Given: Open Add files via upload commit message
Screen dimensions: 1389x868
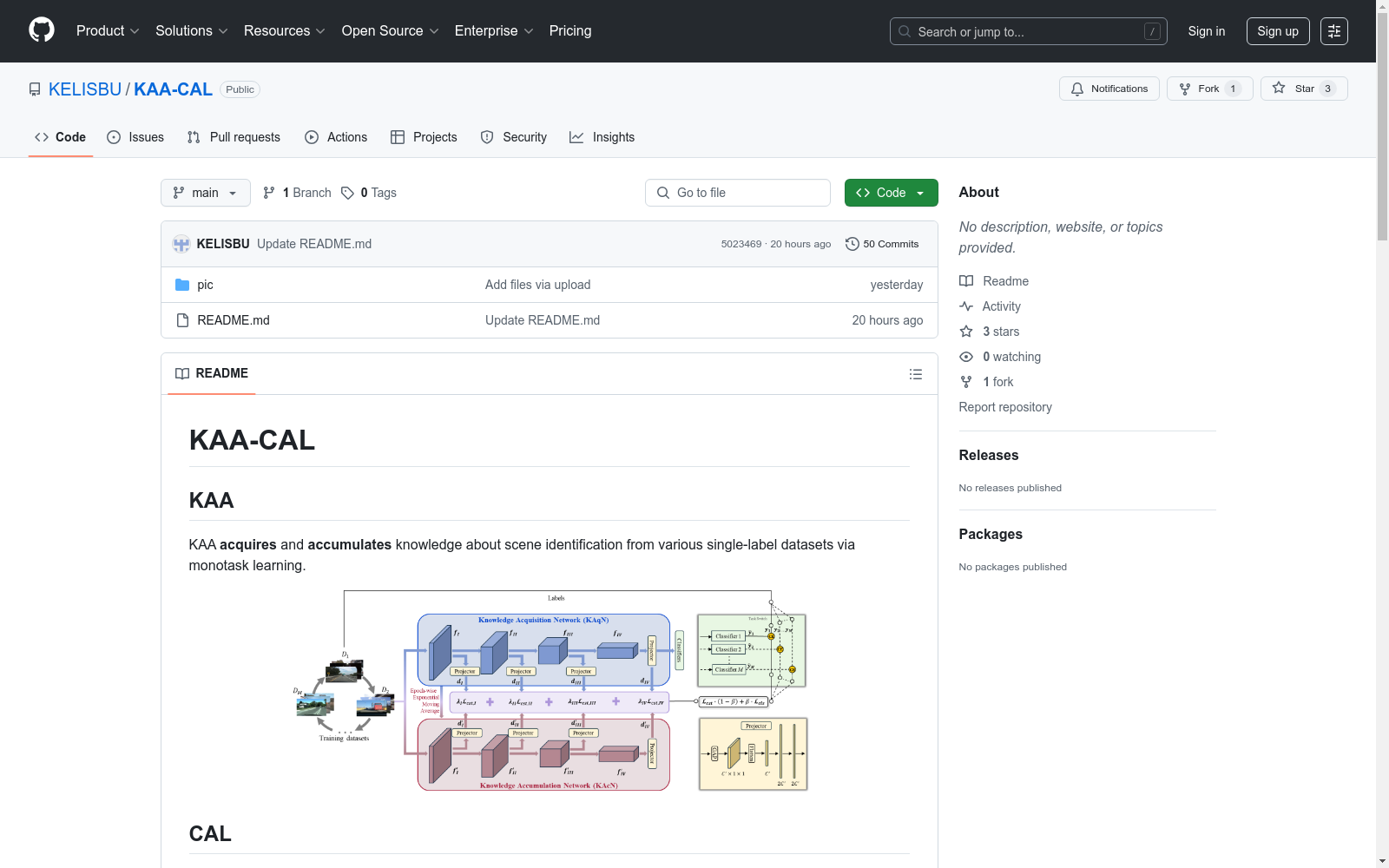Looking at the screenshot, I should coord(537,285).
